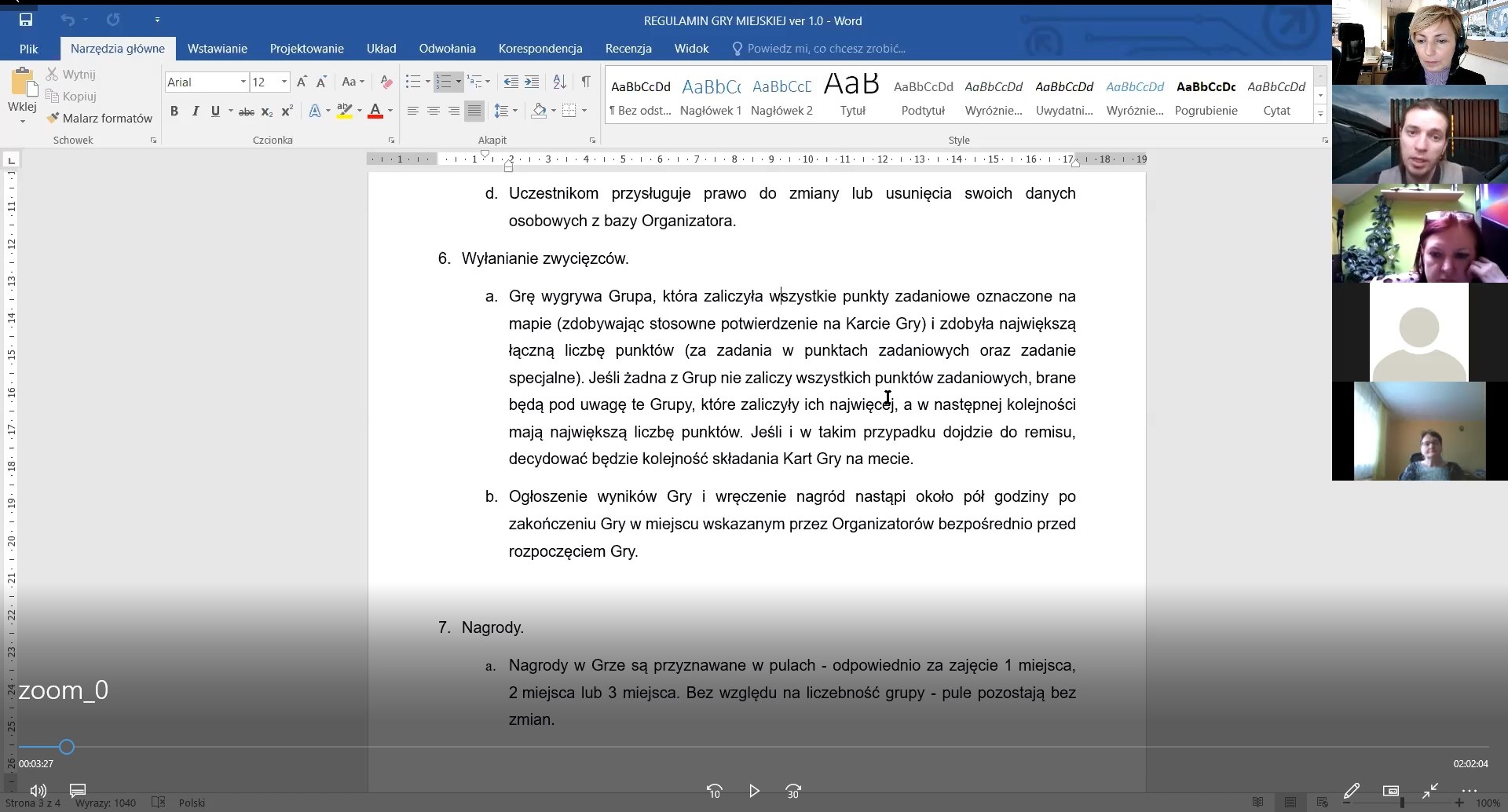Select Malarz formatów format painter
The width and height of the screenshot is (1508, 812).
click(100, 118)
